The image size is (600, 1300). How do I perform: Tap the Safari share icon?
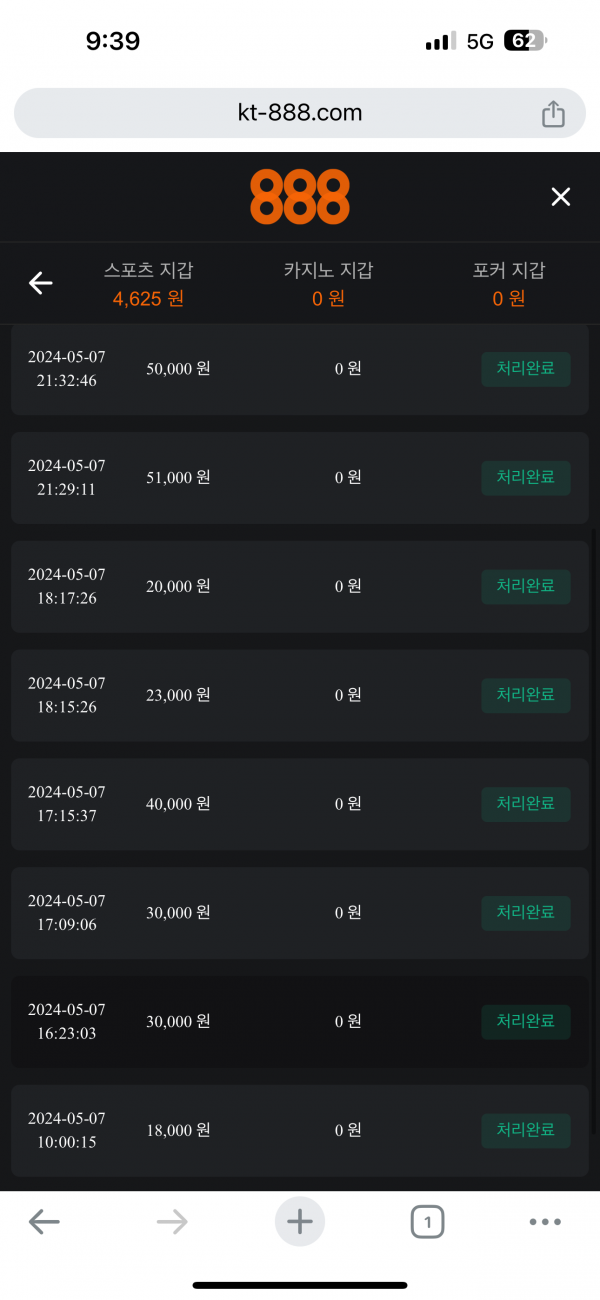coord(553,114)
